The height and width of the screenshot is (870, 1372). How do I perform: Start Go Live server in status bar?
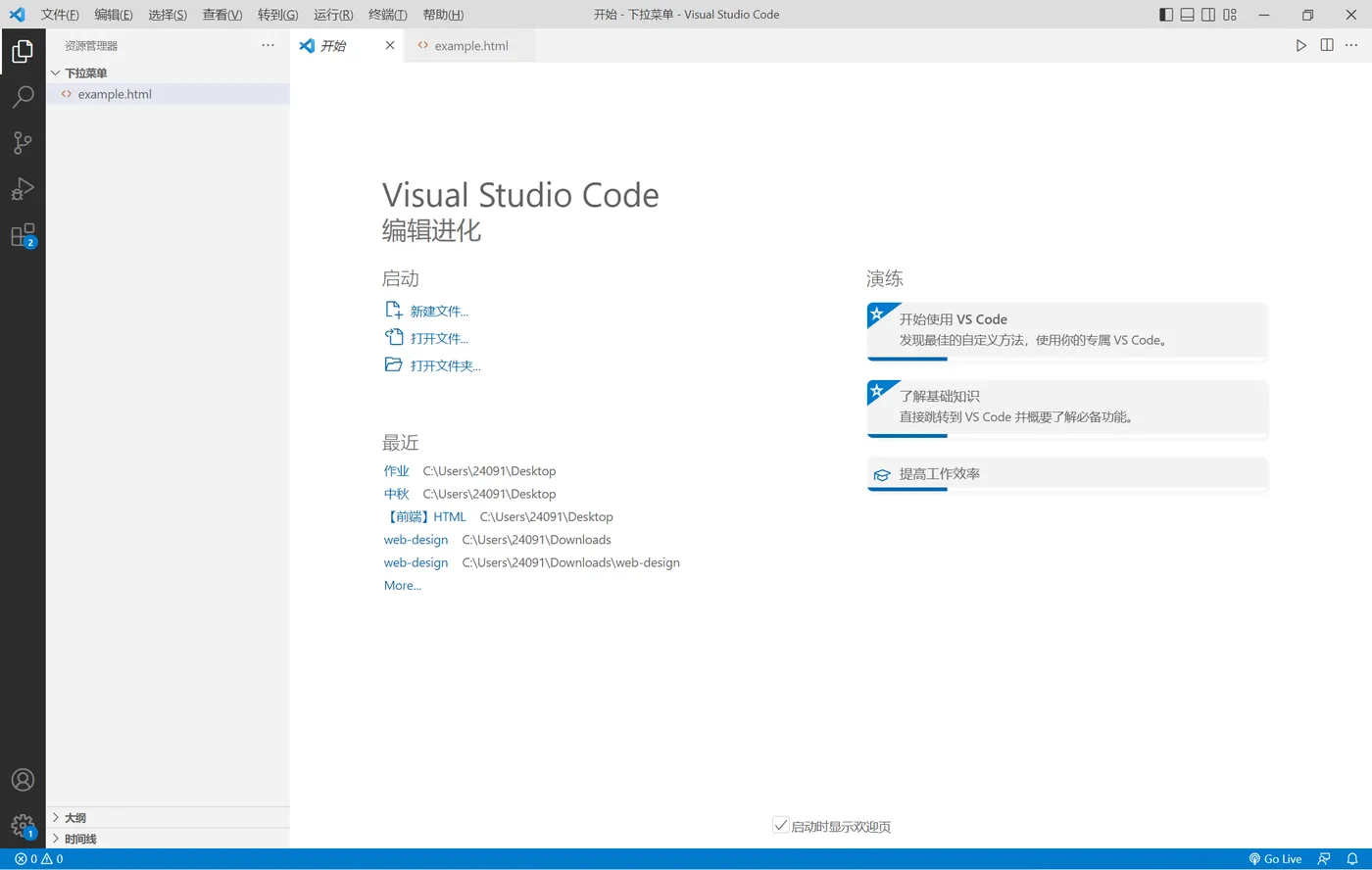click(1275, 859)
